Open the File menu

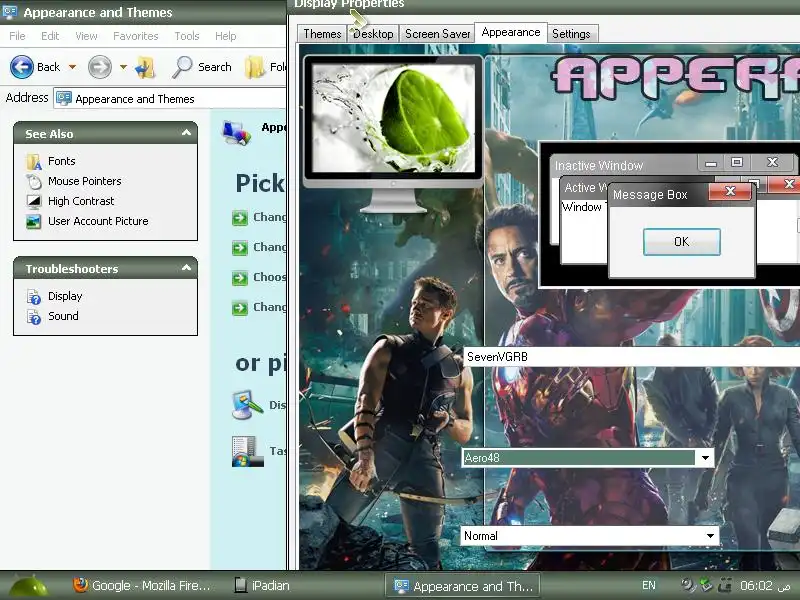pyautogui.click(x=17, y=36)
